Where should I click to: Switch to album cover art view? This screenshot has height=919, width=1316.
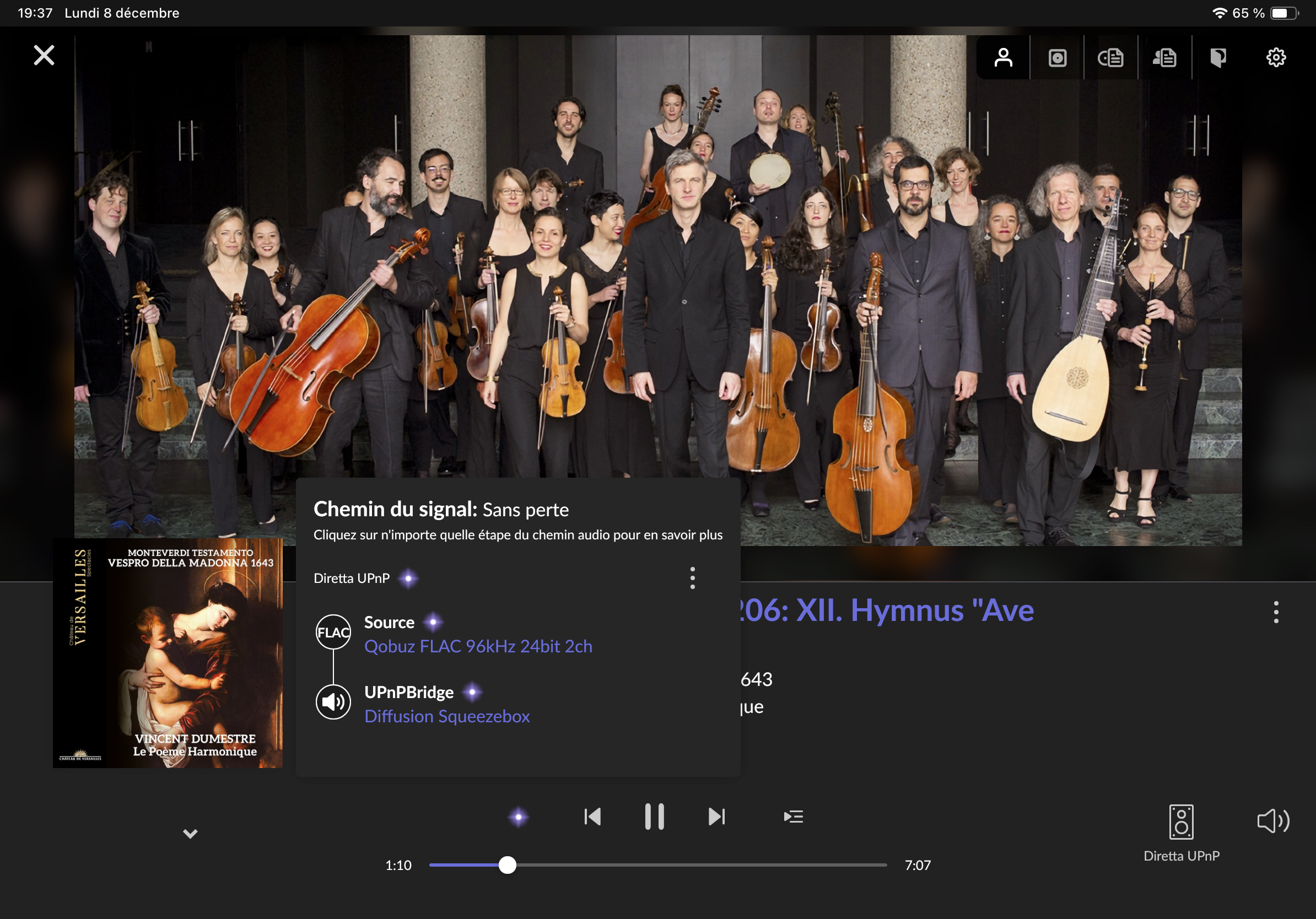click(x=1057, y=58)
